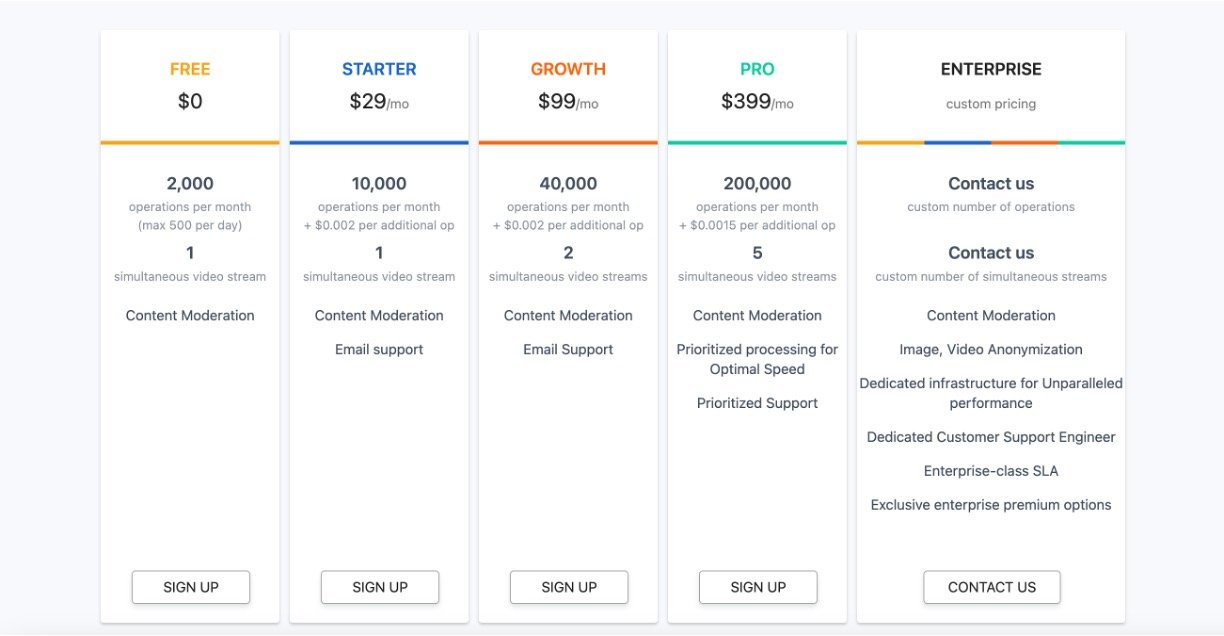1224x636 pixels.
Task: Click SIGN UP under the Starter plan
Action: [x=379, y=587]
